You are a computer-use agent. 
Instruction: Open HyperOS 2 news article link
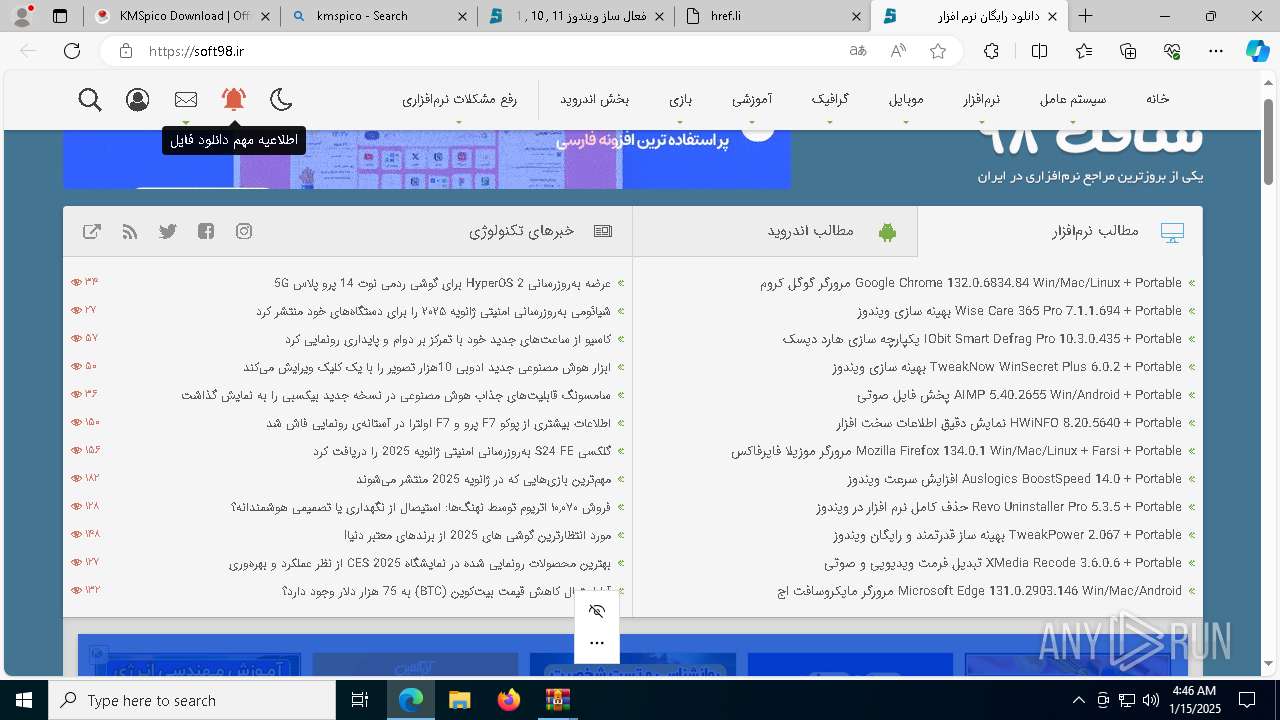pos(442,283)
